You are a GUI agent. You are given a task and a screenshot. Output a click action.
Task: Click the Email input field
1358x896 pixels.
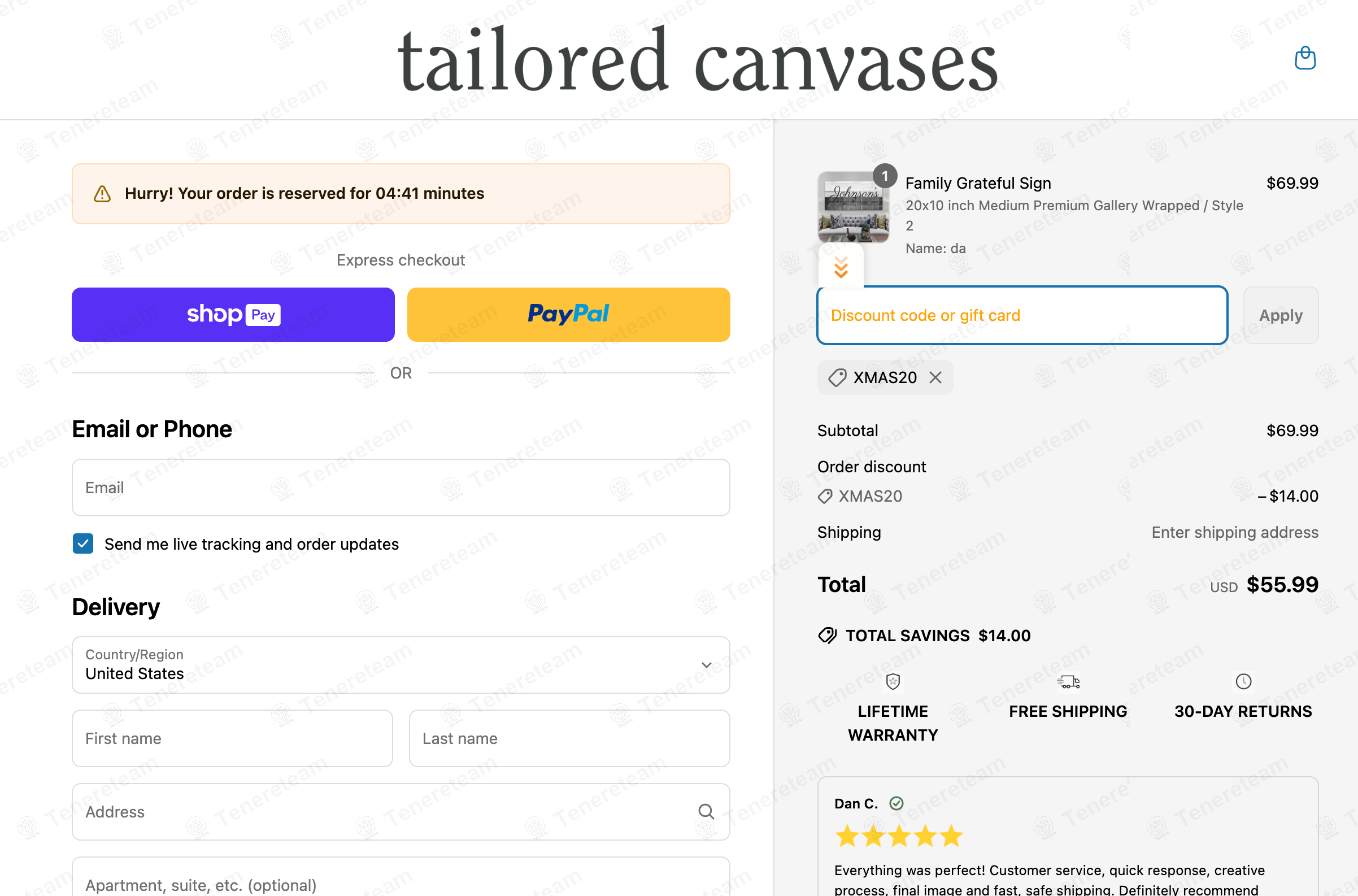click(401, 488)
